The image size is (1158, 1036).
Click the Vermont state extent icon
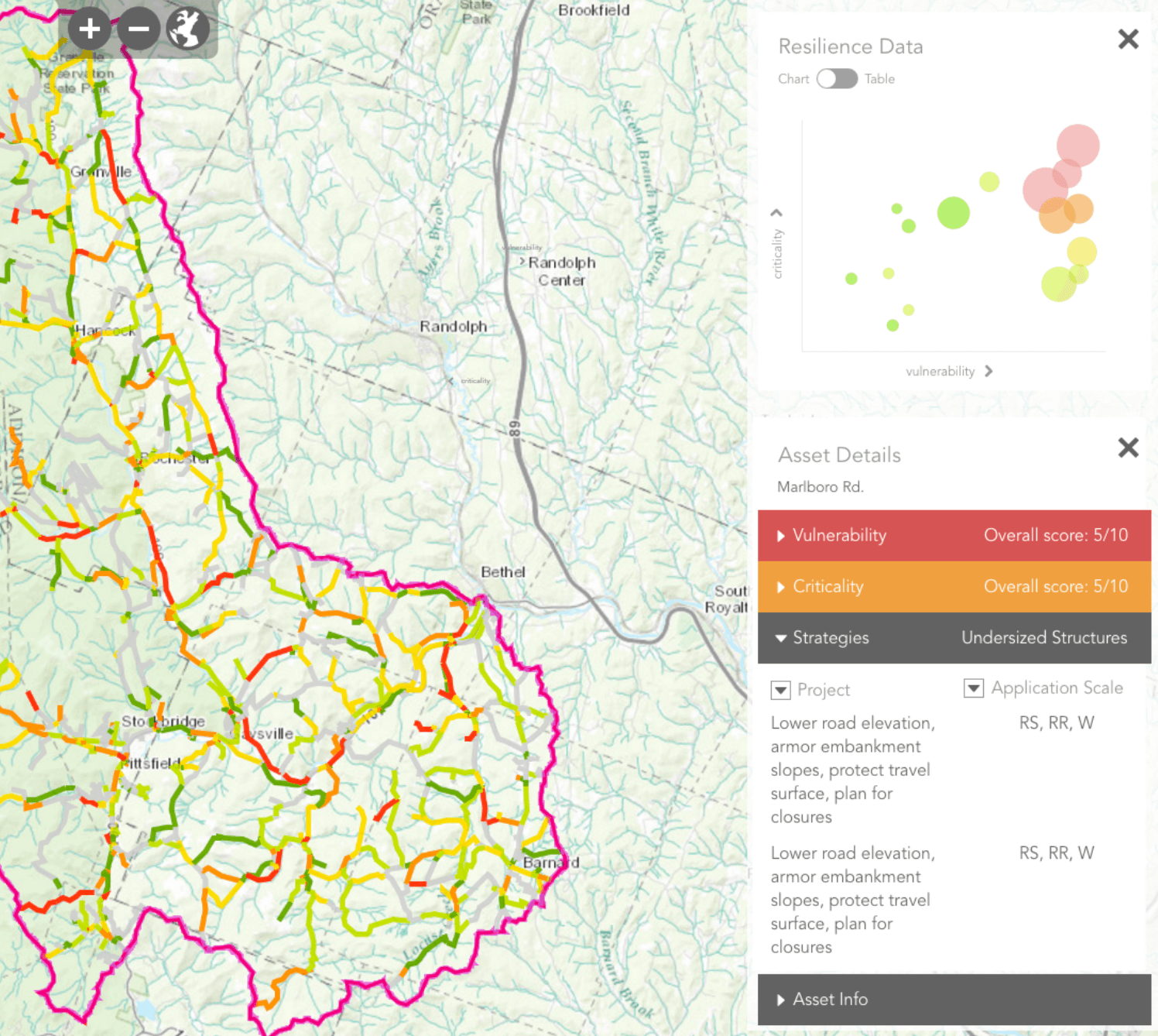tap(187, 29)
